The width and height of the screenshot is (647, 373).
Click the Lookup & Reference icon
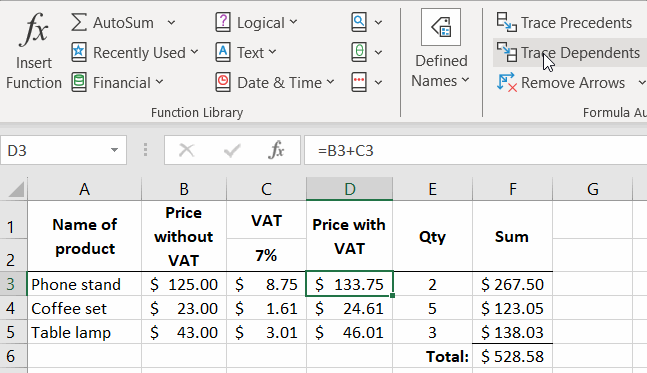(359, 22)
